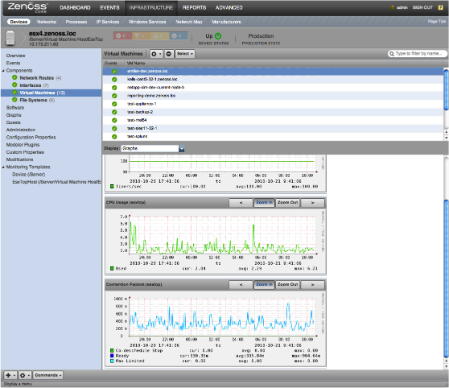This screenshot has width=449, height=388.
Task: Switch to the Network Map sub-tab
Action: [189, 22]
